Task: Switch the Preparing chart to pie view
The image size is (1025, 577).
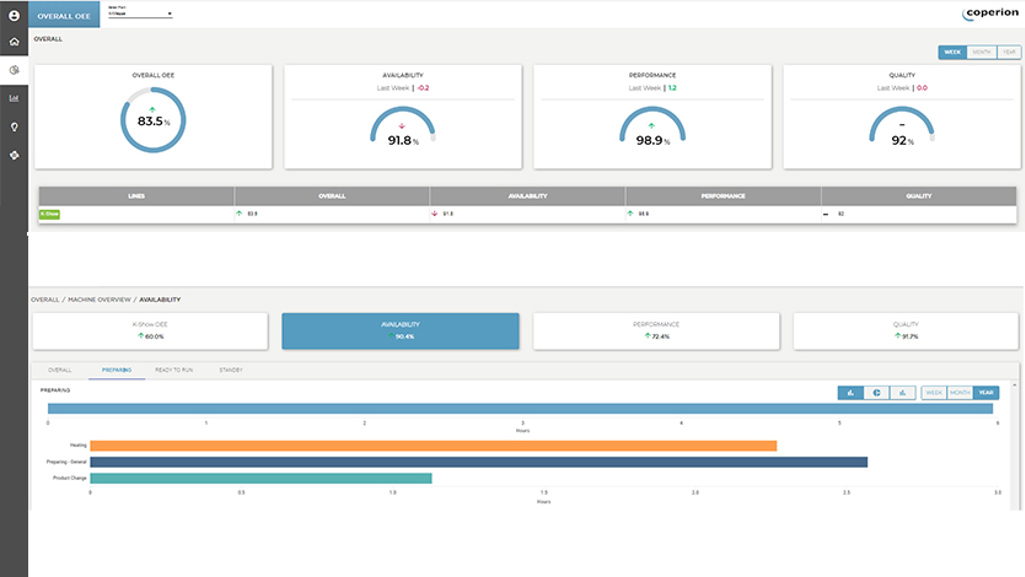Action: (x=877, y=392)
